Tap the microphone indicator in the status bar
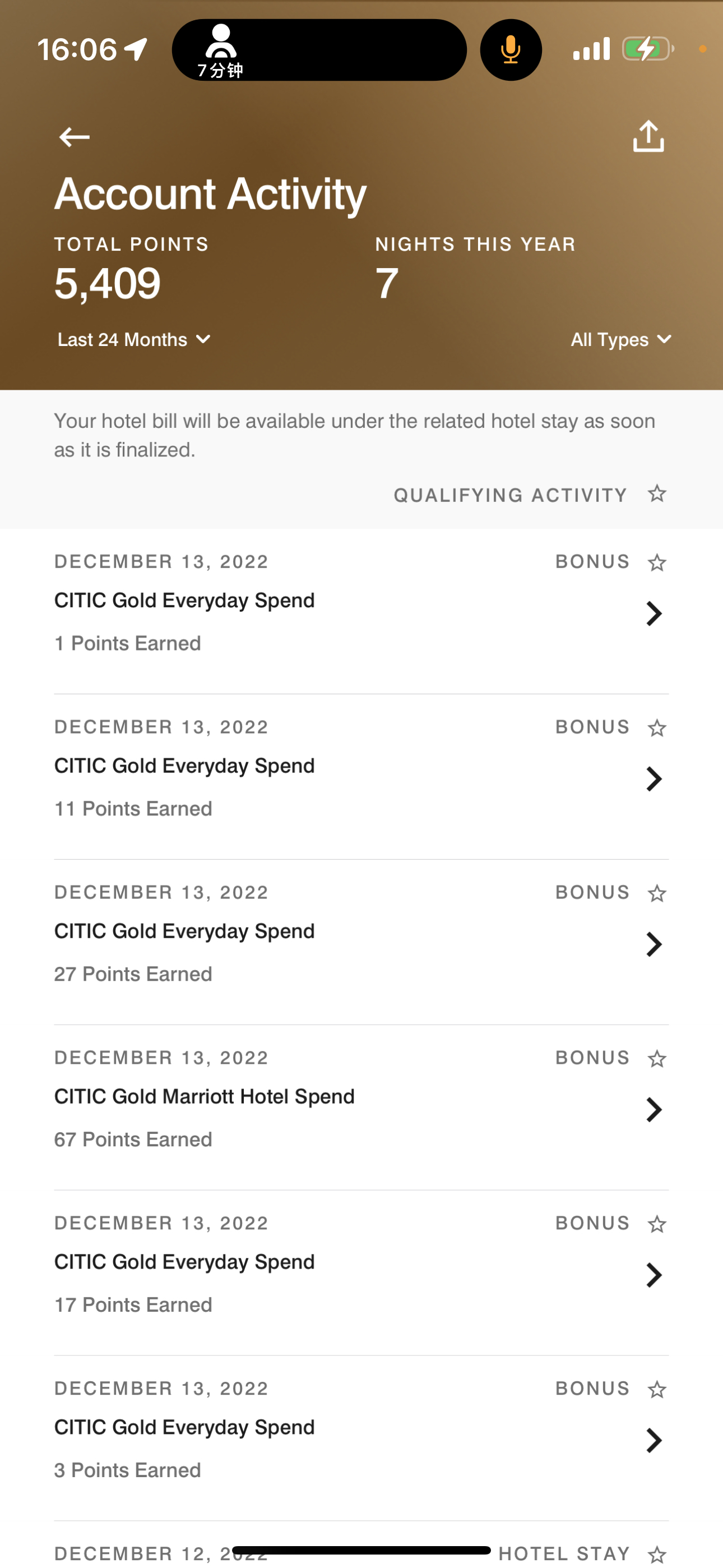This screenshot has height=1568, width=723. tap(511, 50)
